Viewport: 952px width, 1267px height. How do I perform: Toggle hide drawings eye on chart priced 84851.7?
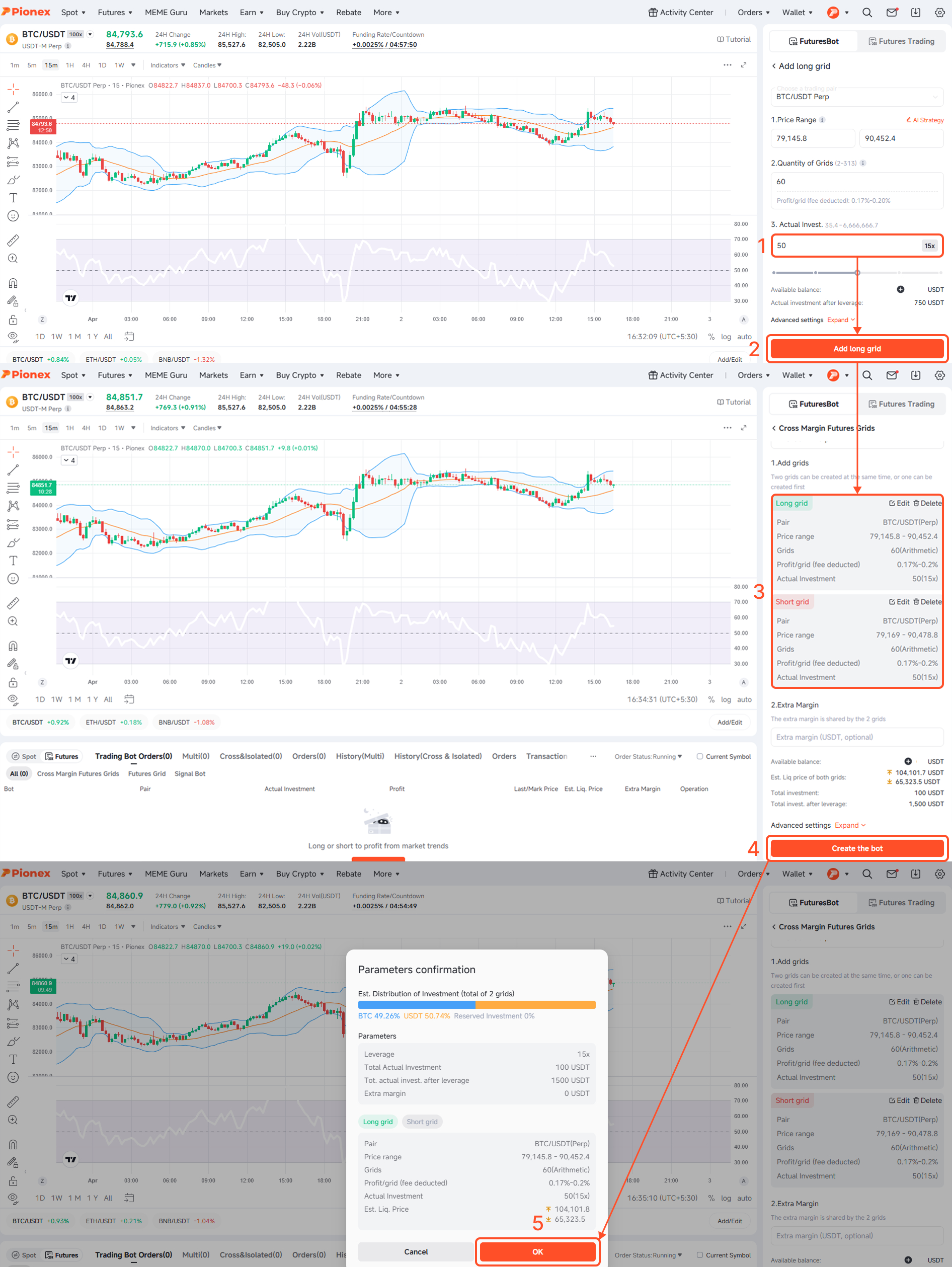[13, 699]
